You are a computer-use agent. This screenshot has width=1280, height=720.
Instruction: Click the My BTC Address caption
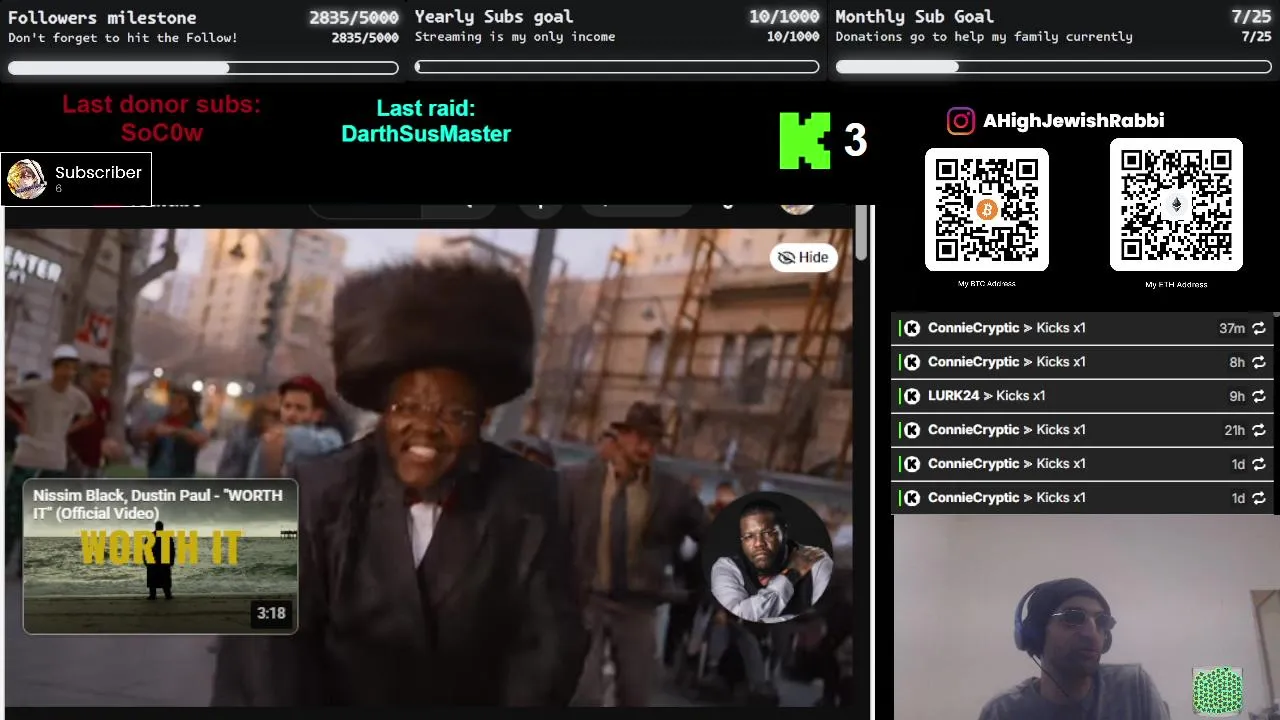(987, 284)
